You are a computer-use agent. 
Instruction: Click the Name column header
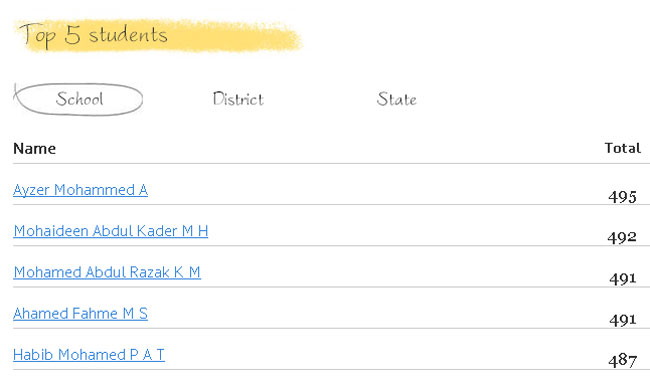[34, 148]
